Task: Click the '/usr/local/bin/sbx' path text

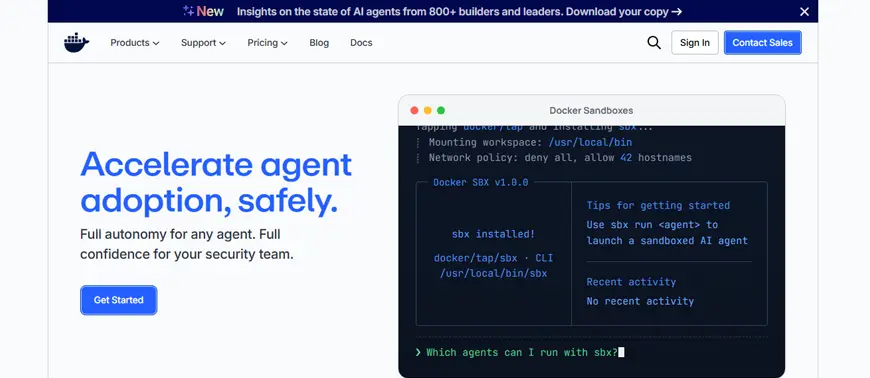Action: click(493, 273)
